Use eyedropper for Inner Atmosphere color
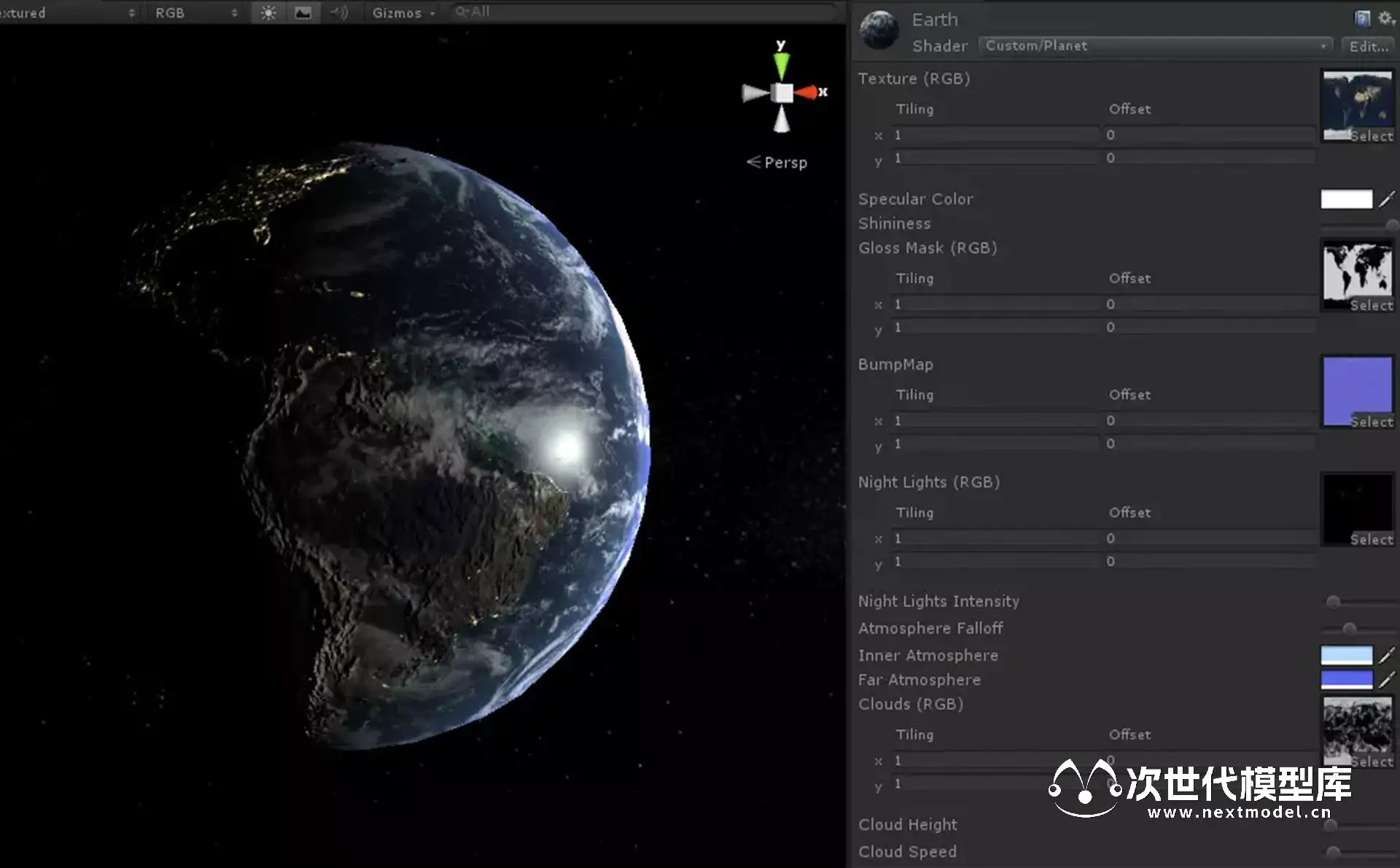This screenshot has width=1400, height=868. pos(1387,655)
